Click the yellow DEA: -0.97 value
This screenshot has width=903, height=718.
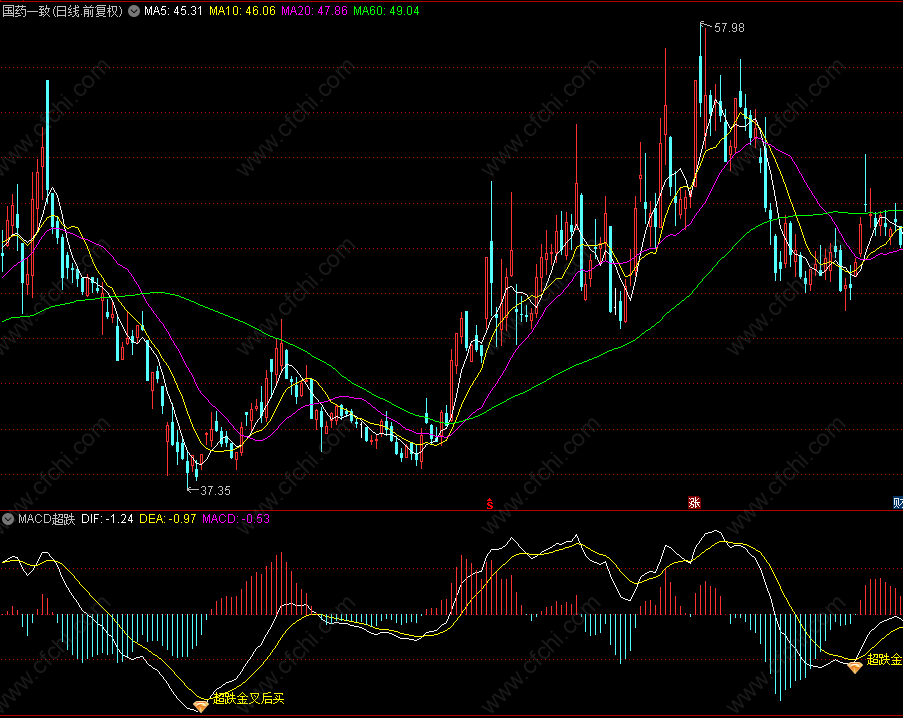[x=168, y=519]
